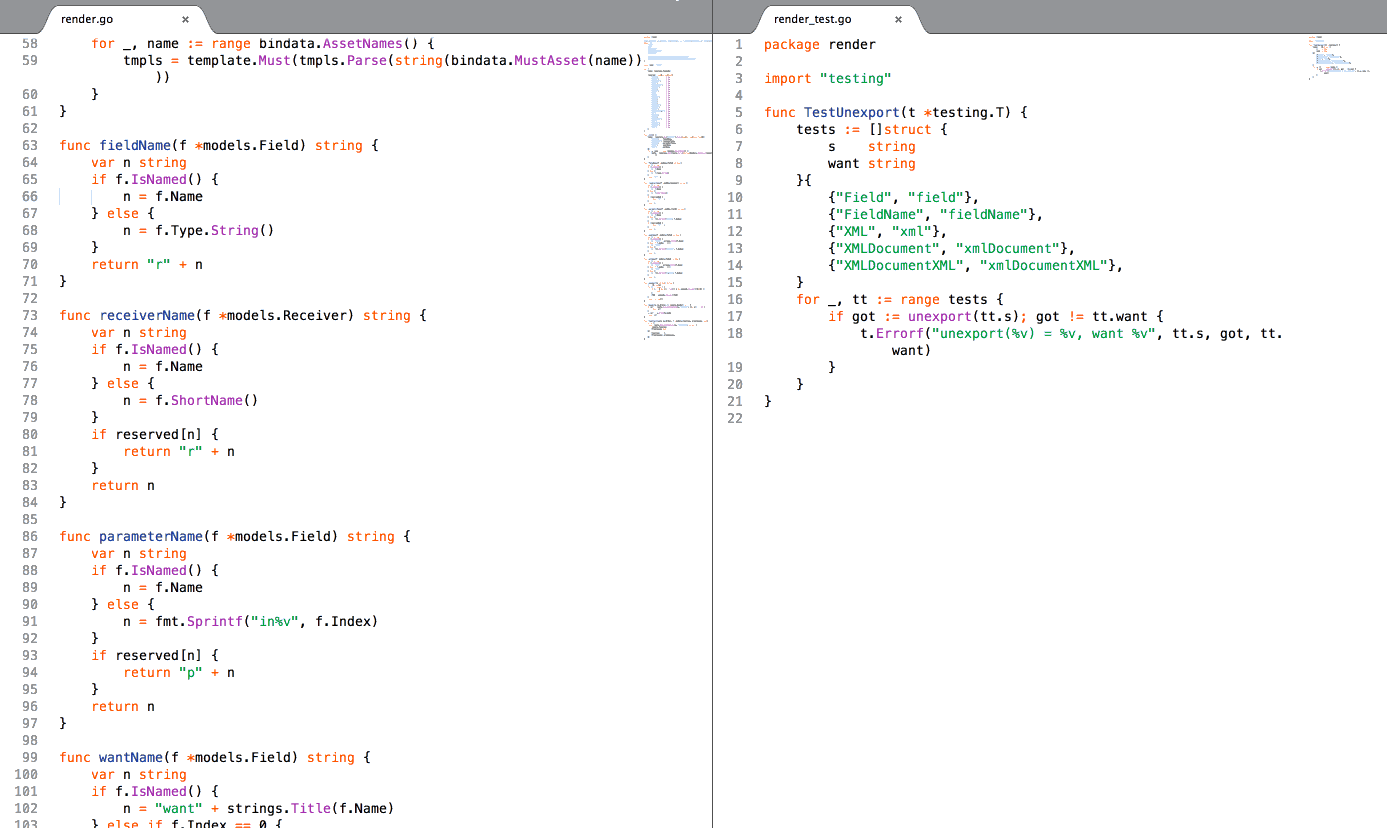Place cursor on return "p" + n statement
This screenshot has width=1387, height=828.
click(x=180, y=672)
